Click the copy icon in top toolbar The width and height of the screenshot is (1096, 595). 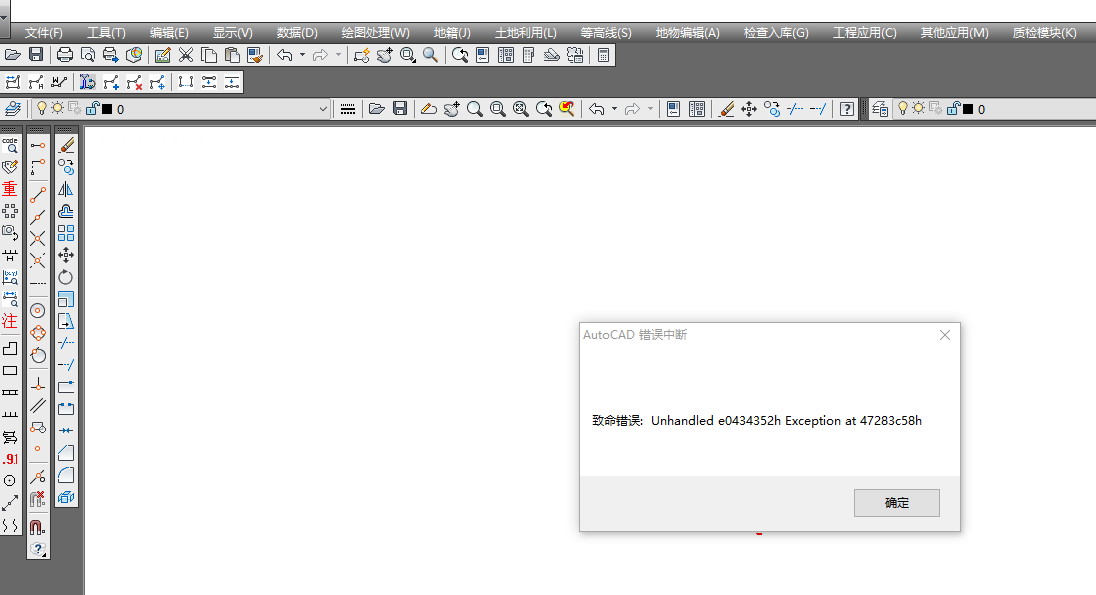[208, 55]
